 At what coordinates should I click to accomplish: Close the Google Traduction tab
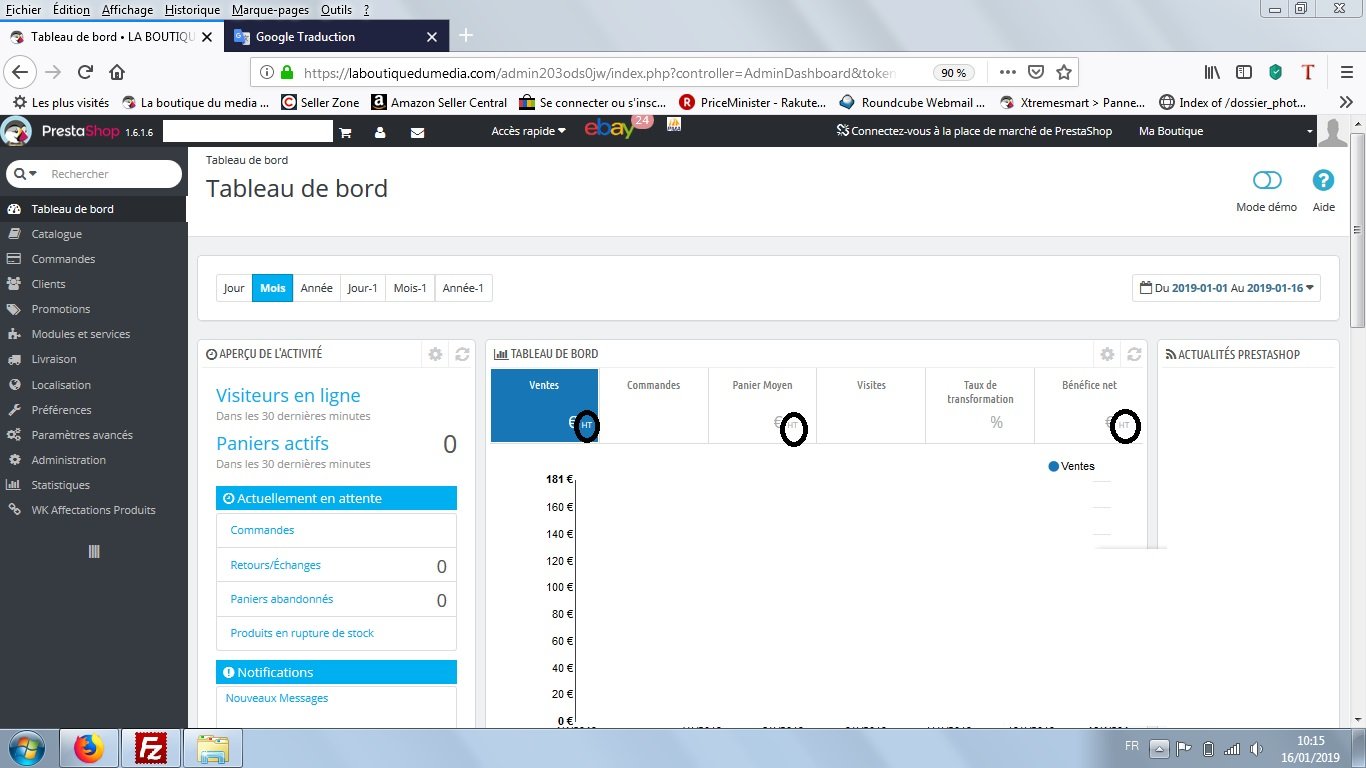pos(432,37)
